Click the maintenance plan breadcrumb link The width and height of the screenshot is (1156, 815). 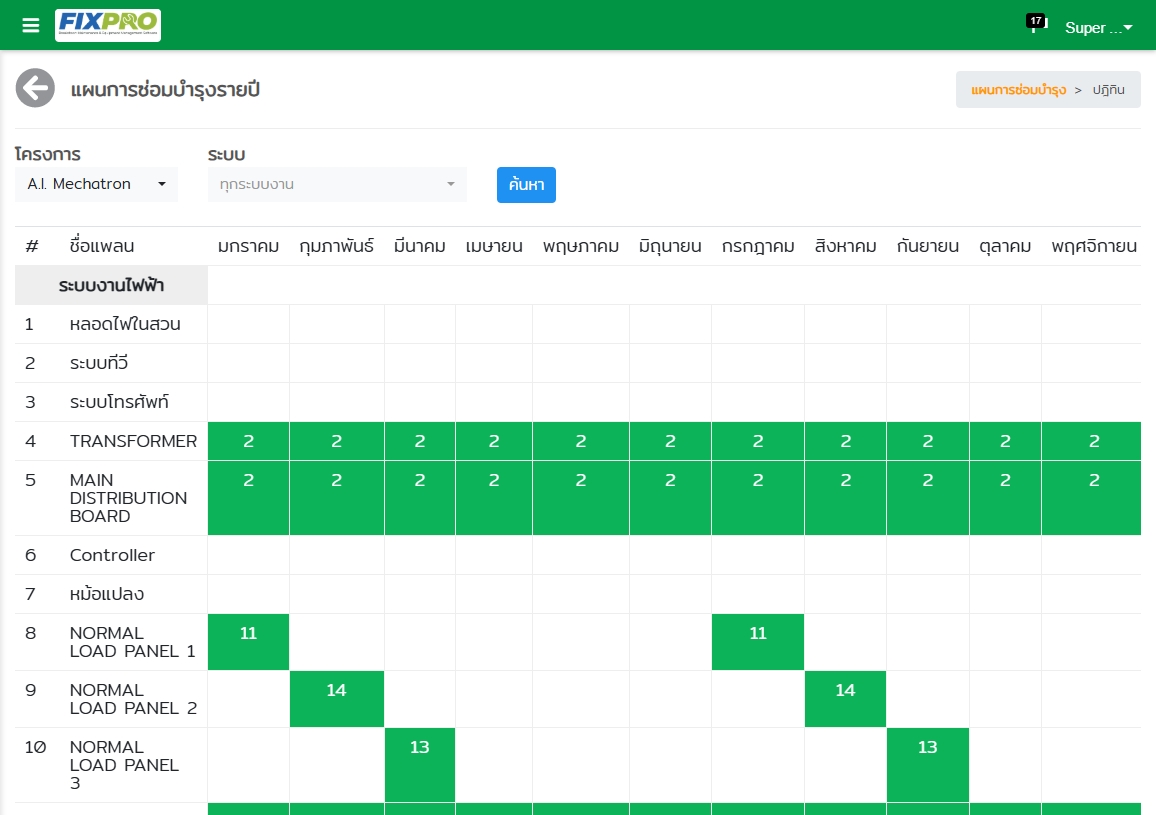click(x=1017, y=90)
